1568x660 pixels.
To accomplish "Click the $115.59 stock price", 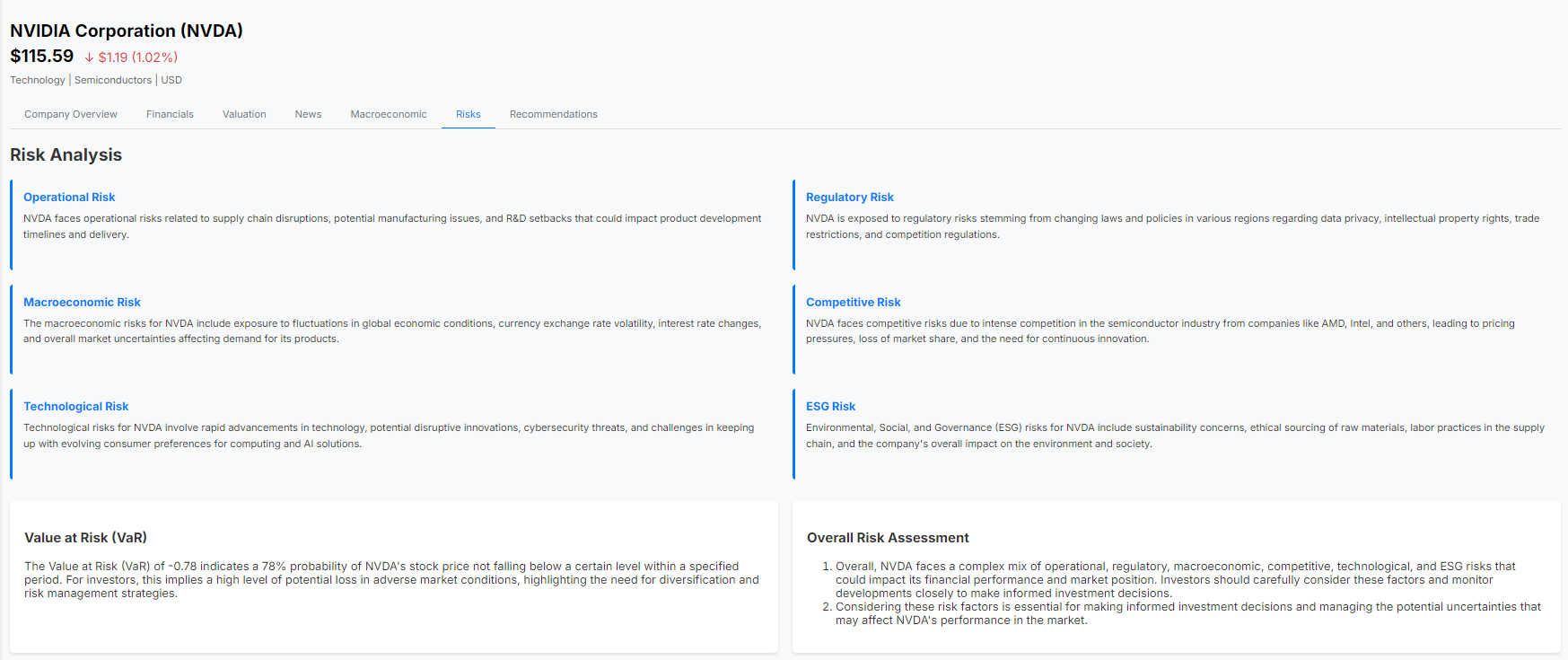I will (x=42, y=56).
